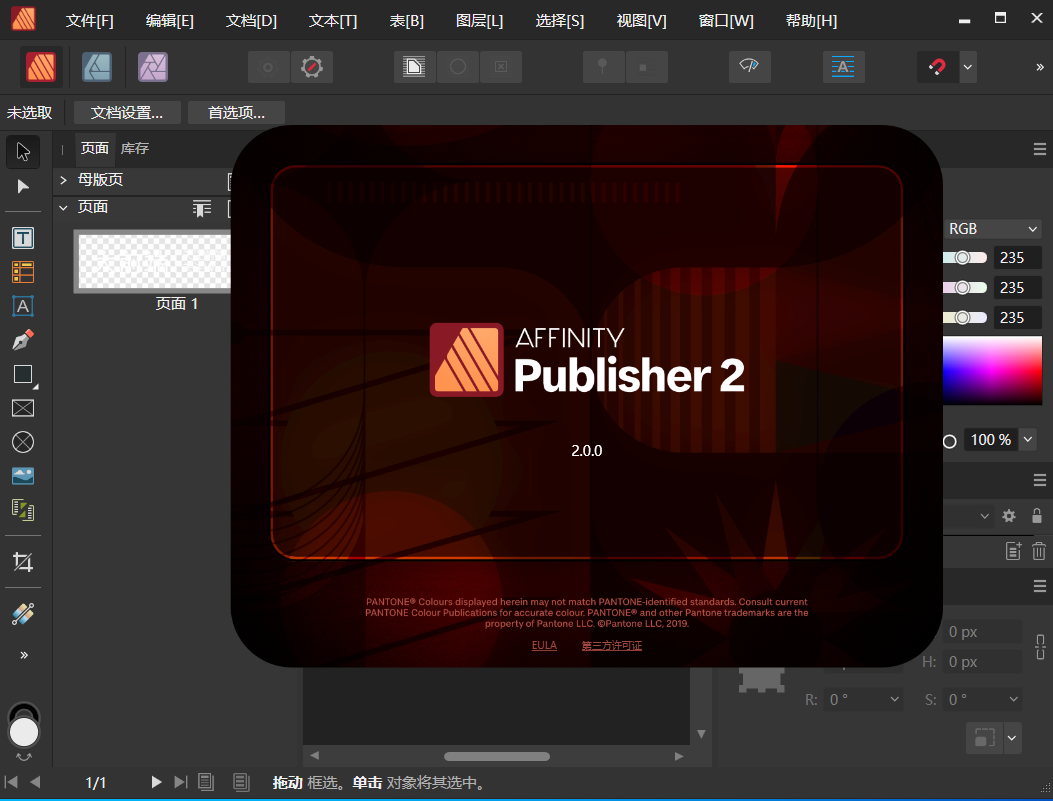Click the 文档设置... button

pyautogui.click(x=127, y=113)
